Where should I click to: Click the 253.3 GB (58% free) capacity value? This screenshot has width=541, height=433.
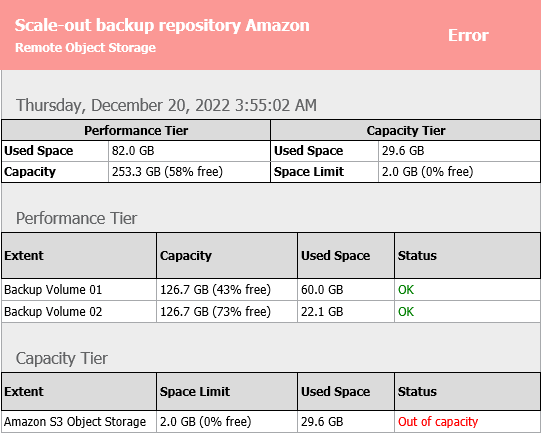(x=167, y=171)
